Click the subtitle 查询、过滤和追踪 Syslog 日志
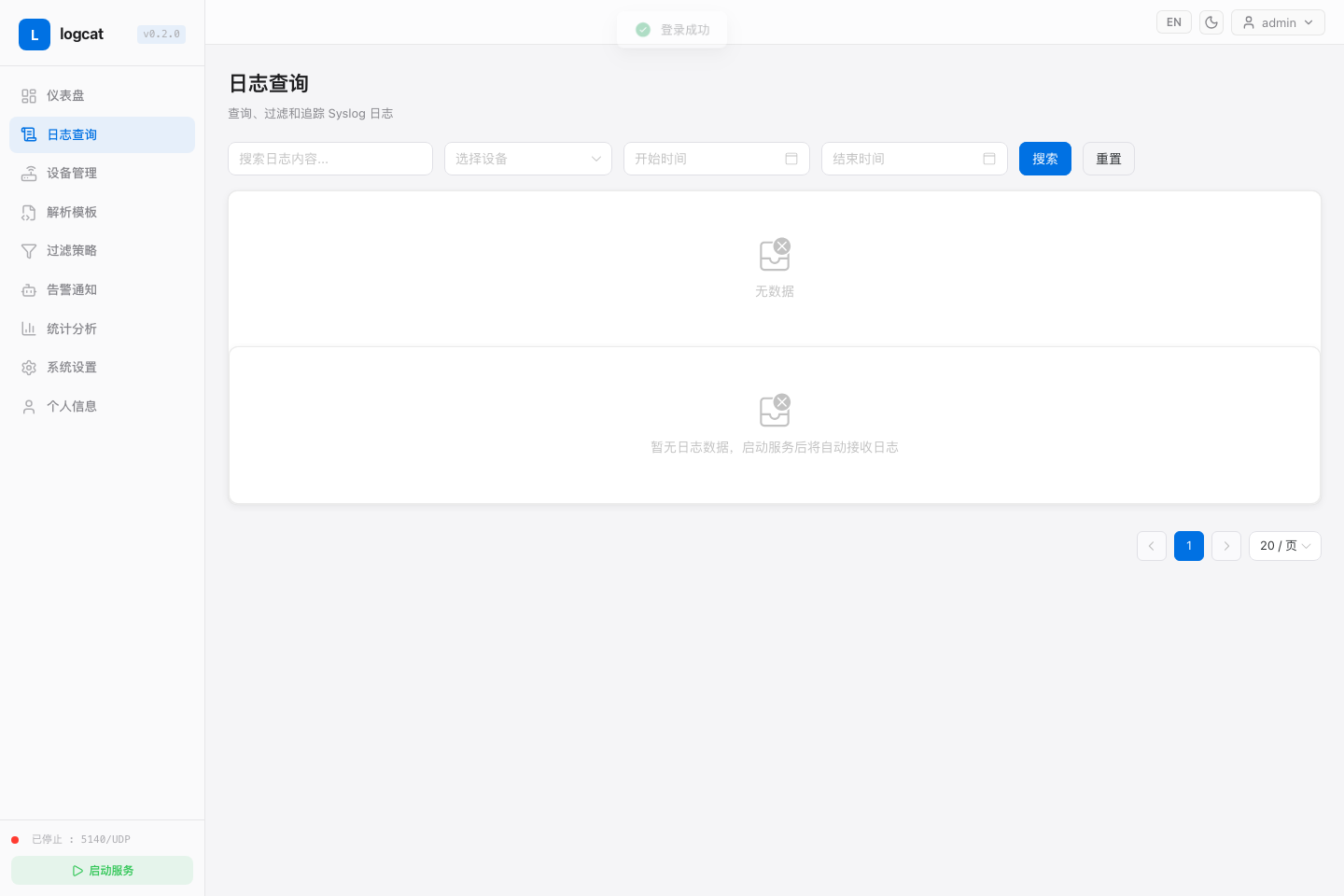The height and width of the screenshot is (896, 1344). [311, 114]
